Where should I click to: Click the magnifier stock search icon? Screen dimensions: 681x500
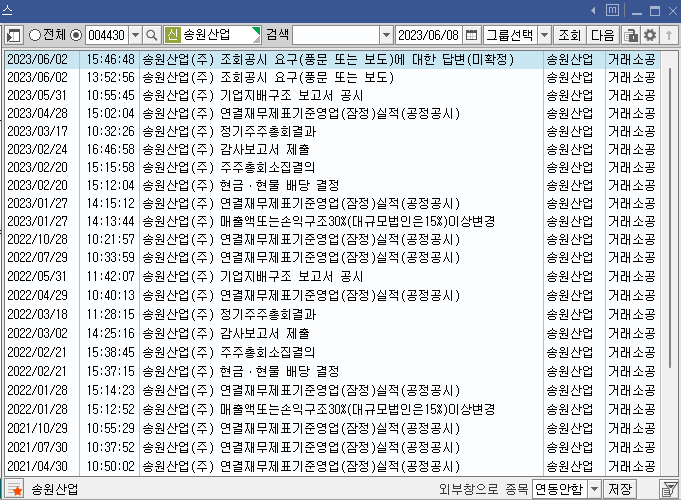[152, 35]
